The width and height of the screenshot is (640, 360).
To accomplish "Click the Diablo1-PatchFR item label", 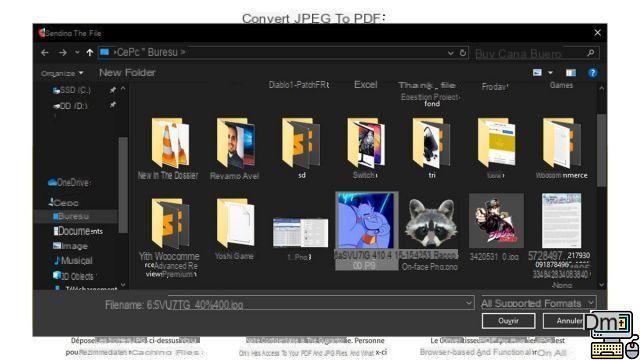I will point(299,84).
